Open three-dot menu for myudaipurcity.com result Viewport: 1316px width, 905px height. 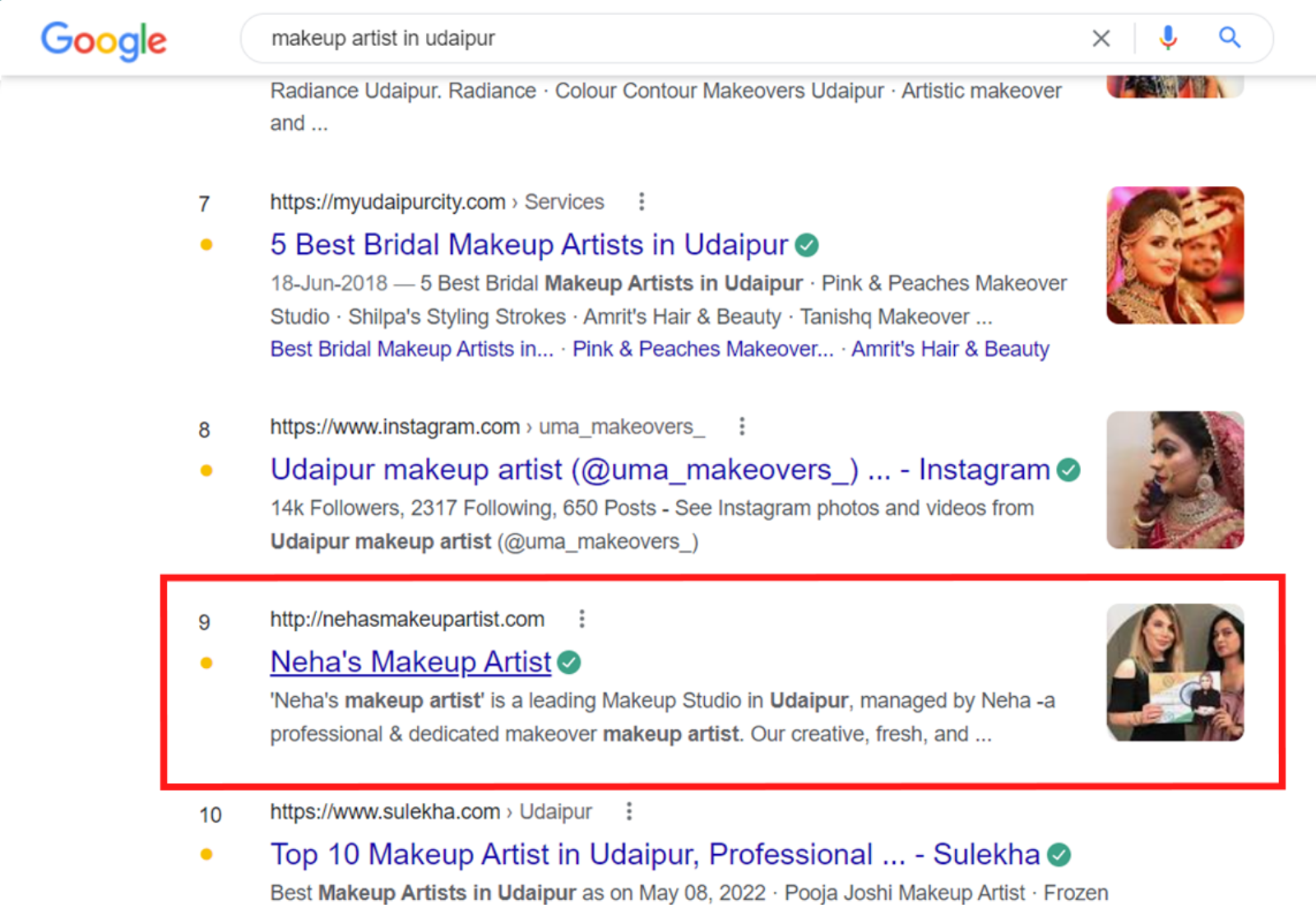(642, 202)
